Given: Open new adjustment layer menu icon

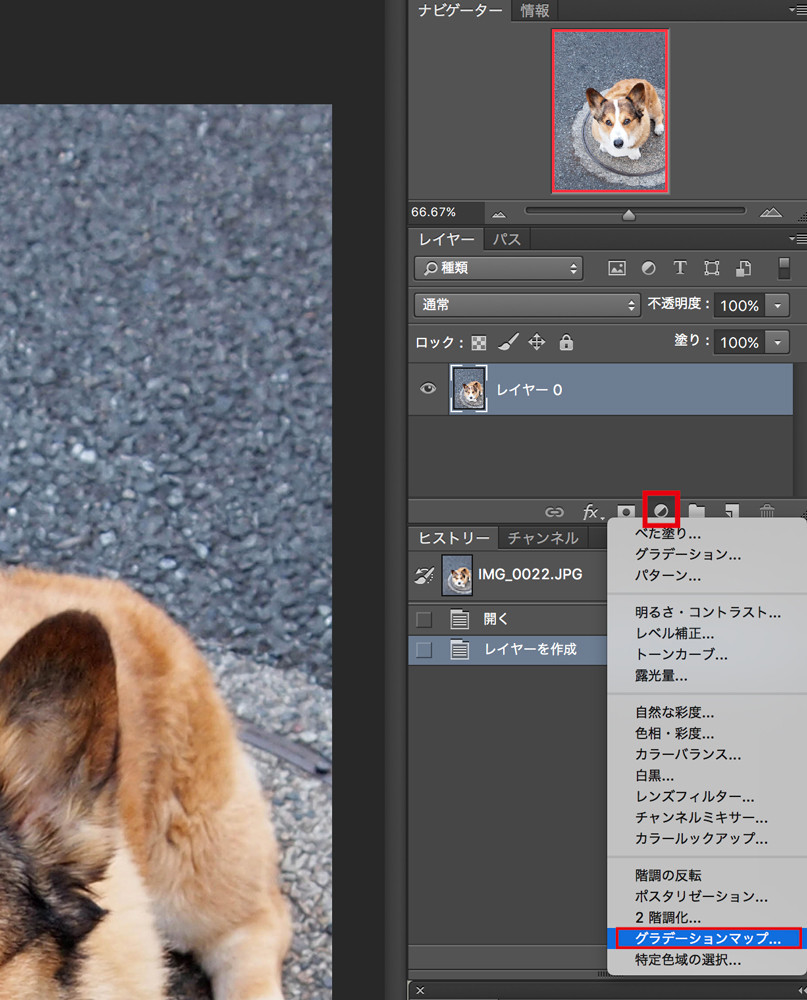Looking at the screenshot, I should coord(662,510).
